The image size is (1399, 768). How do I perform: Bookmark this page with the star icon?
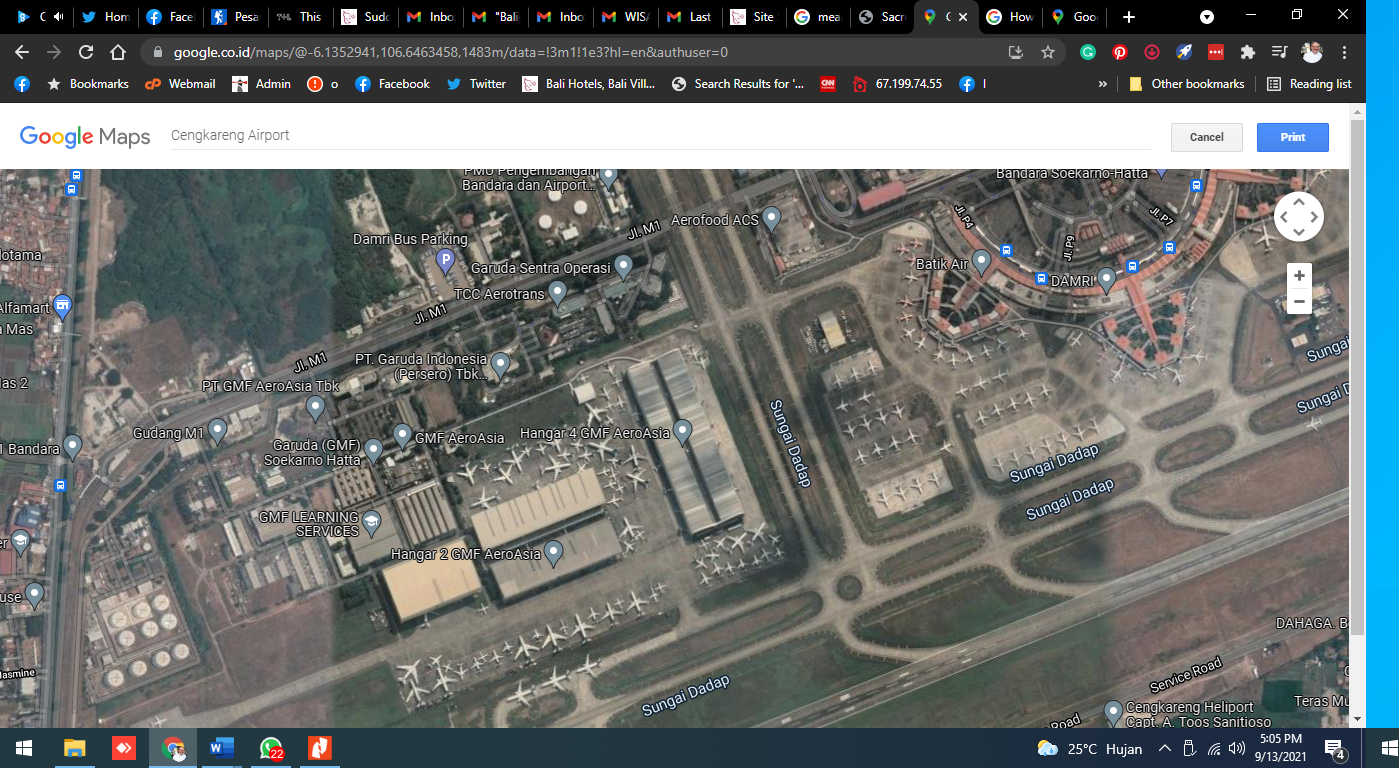(1048, 52)
